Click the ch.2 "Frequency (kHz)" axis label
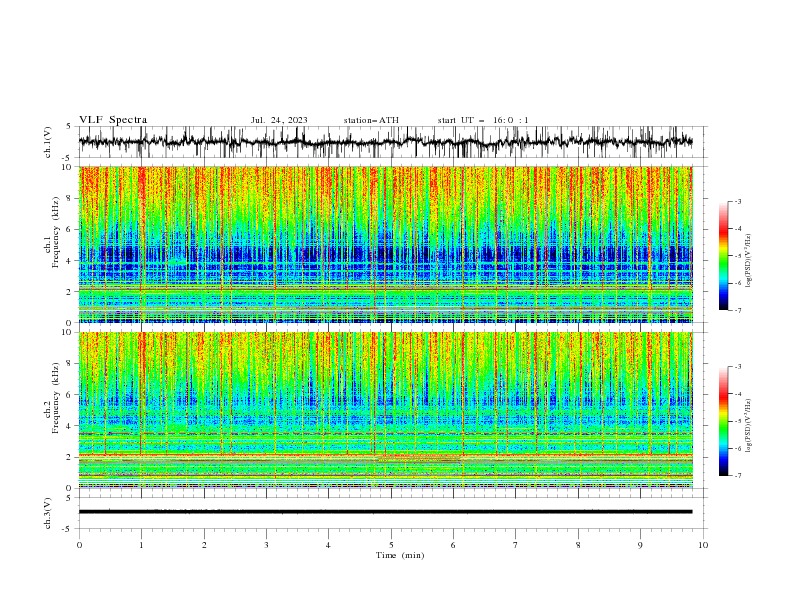 coord(55,397)
